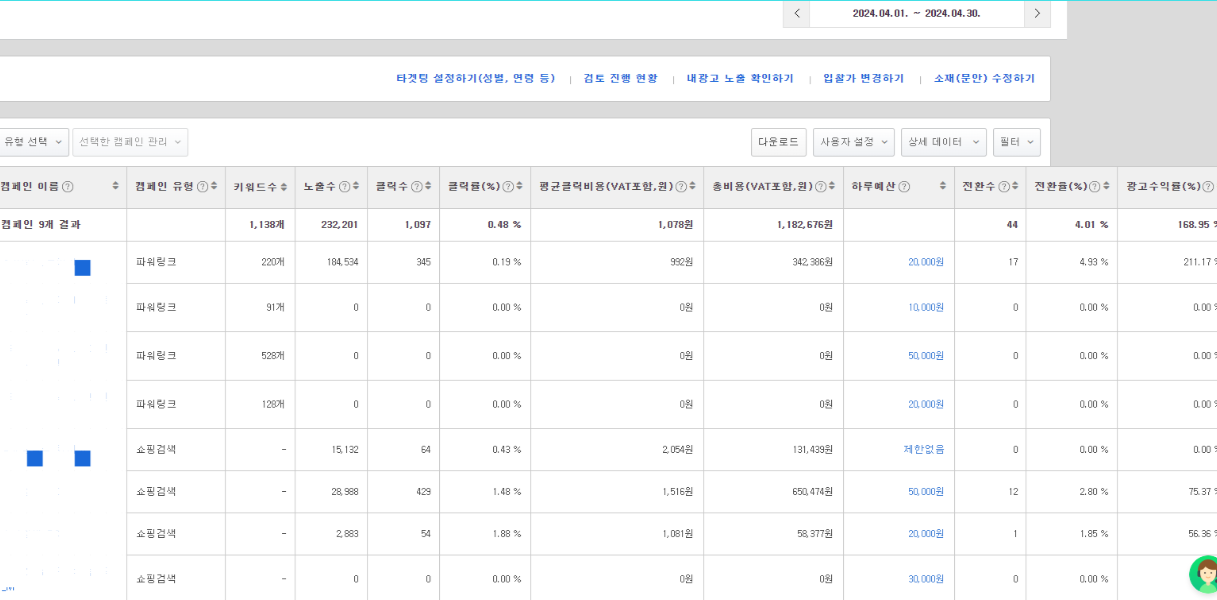
Task: Open the 소재(문안) 수정하기 link
Action: click(x=985, y=78)
